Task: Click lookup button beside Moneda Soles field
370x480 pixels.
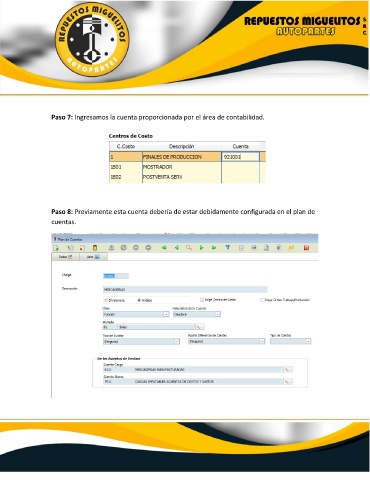Action: click(200, 327)
